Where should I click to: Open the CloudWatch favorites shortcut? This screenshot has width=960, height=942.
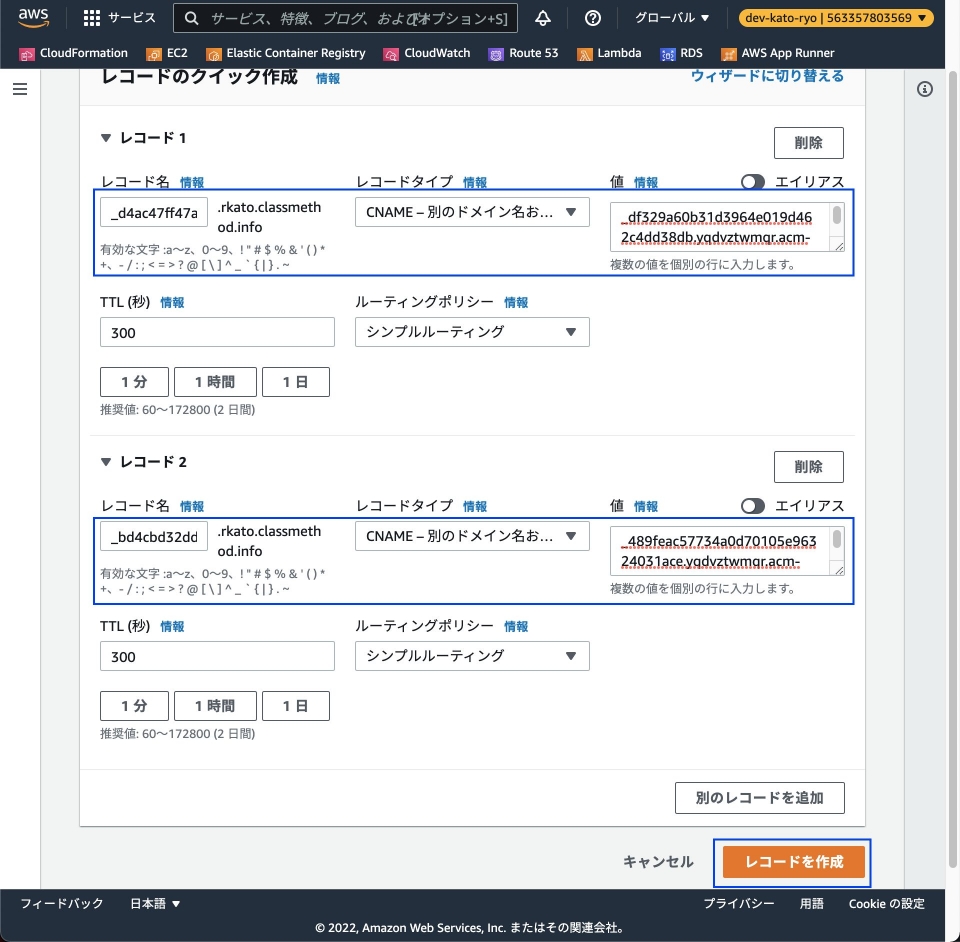[426, 53]
